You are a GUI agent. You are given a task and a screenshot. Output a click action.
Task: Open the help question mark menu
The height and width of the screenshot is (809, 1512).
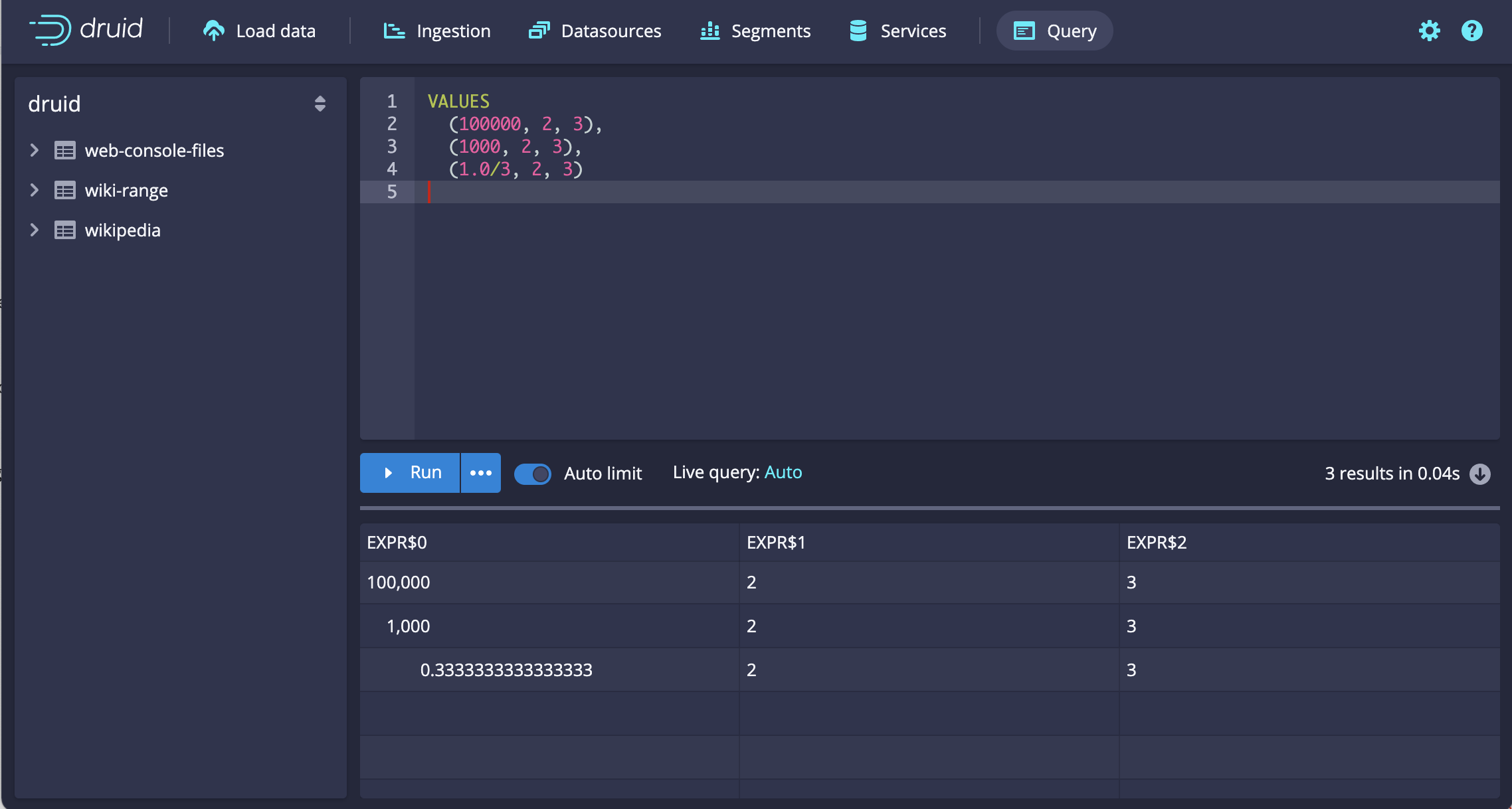tap(1471, 31)
